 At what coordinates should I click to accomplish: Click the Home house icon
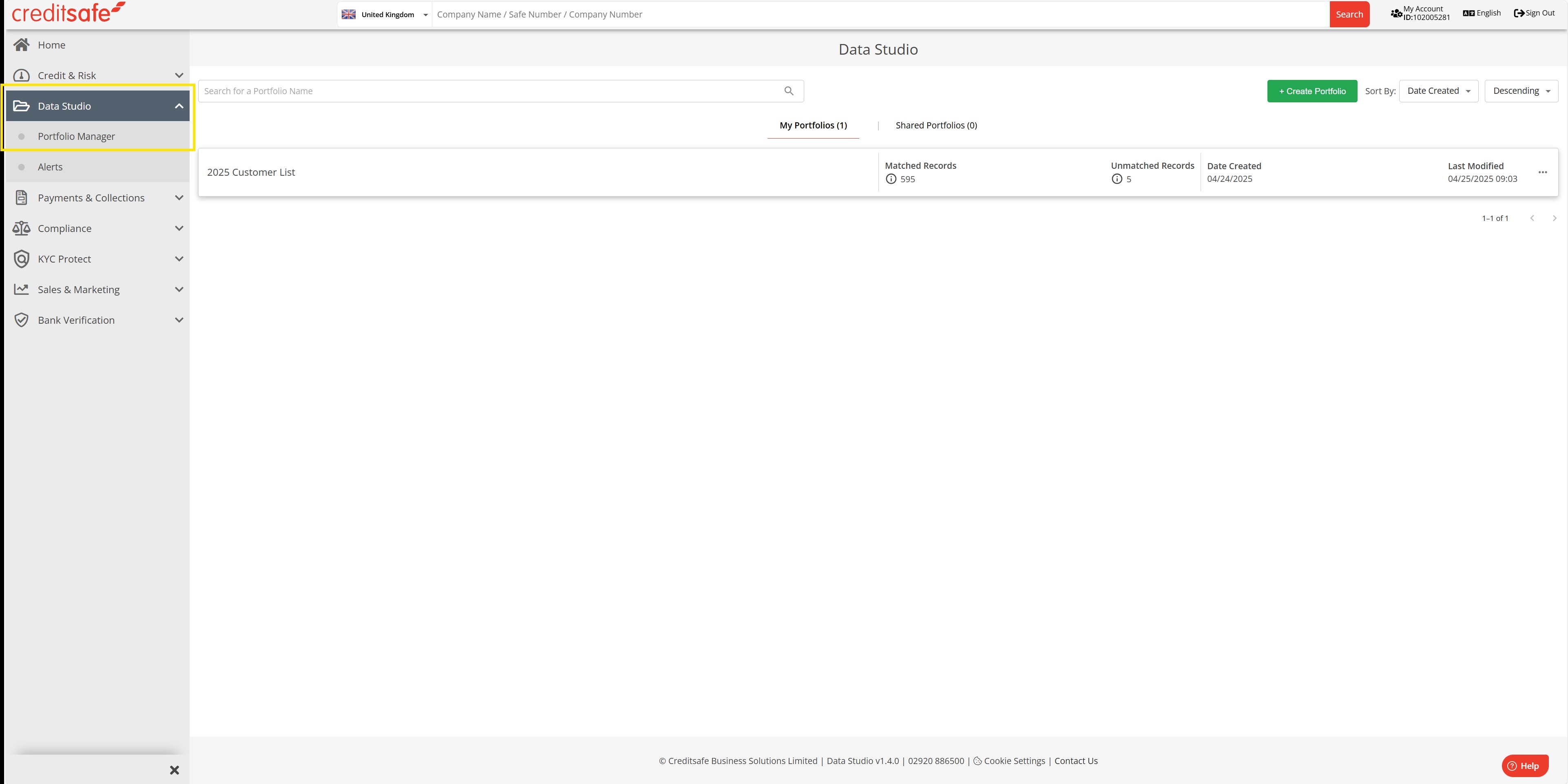coord(21,44)
